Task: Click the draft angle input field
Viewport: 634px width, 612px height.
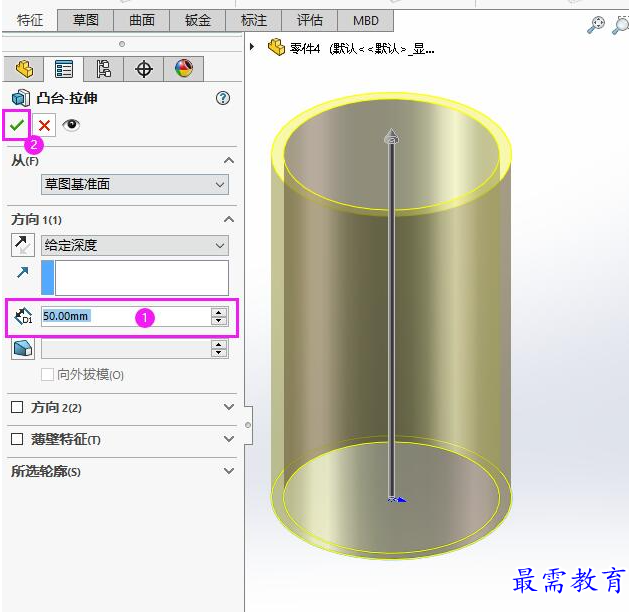Action: point(126,349)
